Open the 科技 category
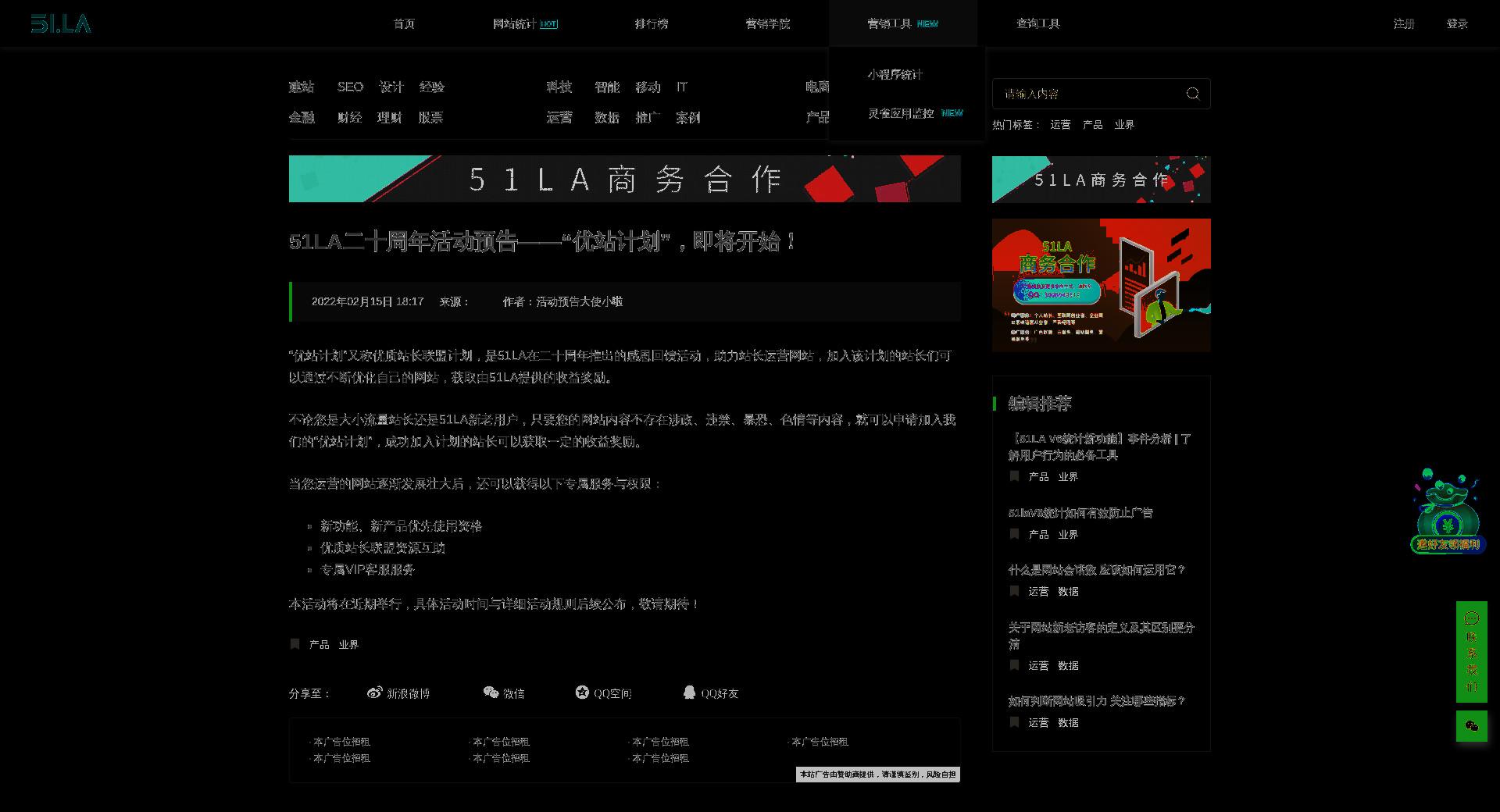1500x812 pixels. point(559,87)
